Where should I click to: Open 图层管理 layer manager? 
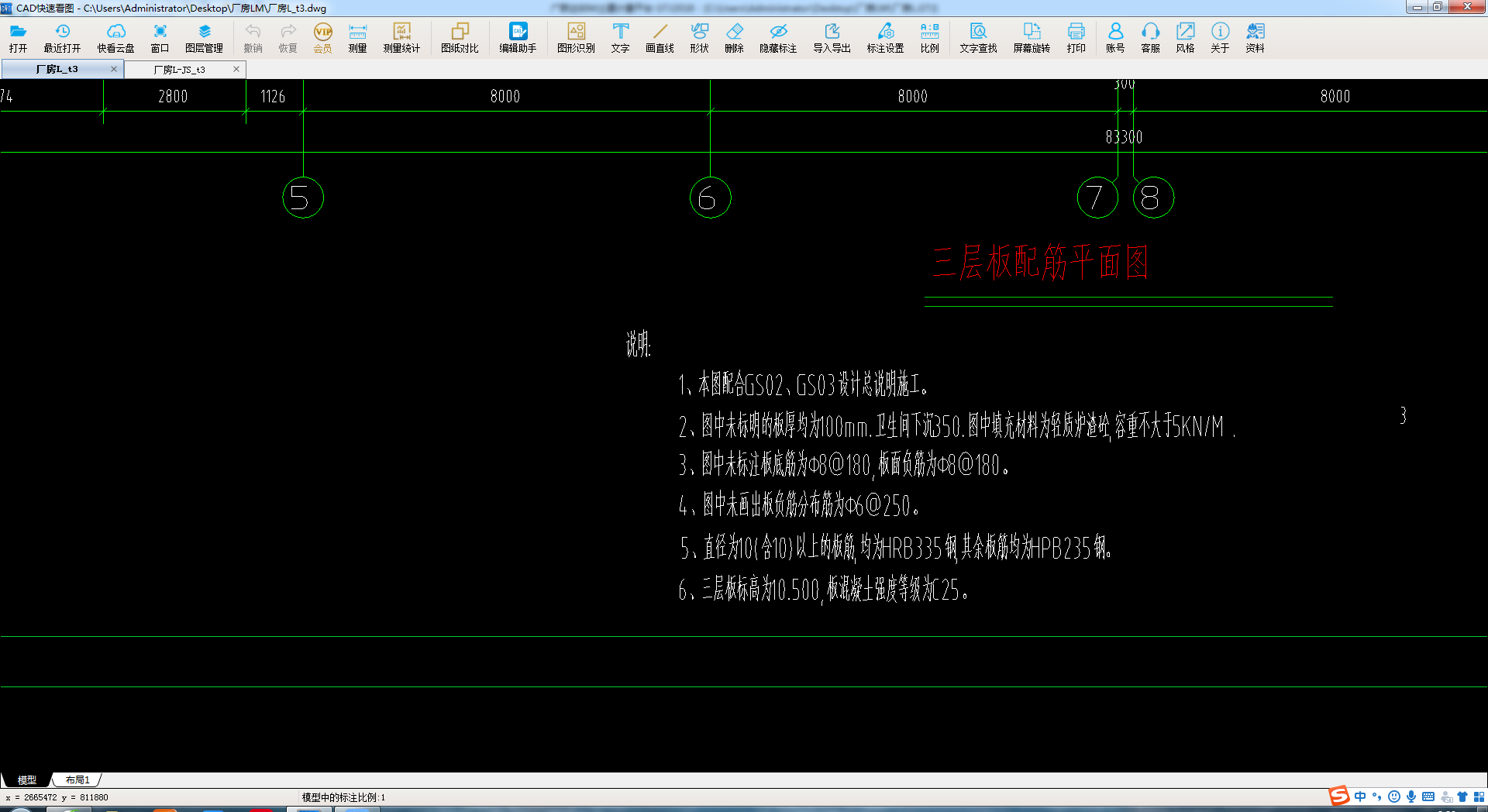click(204, 37)
